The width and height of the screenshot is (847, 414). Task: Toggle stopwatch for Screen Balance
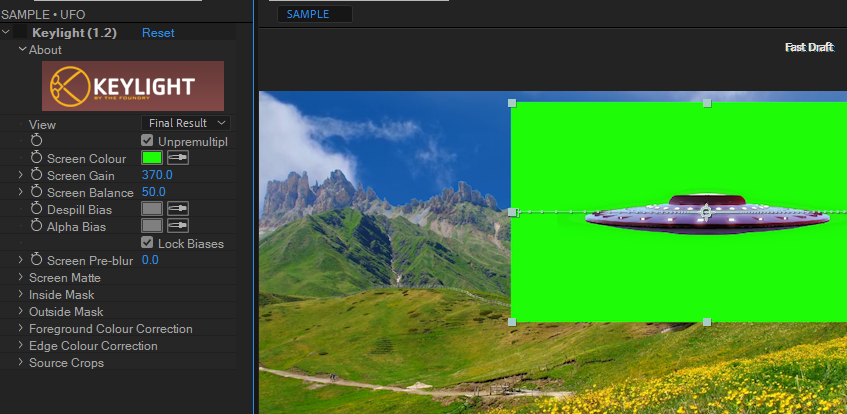coord(36,192)
